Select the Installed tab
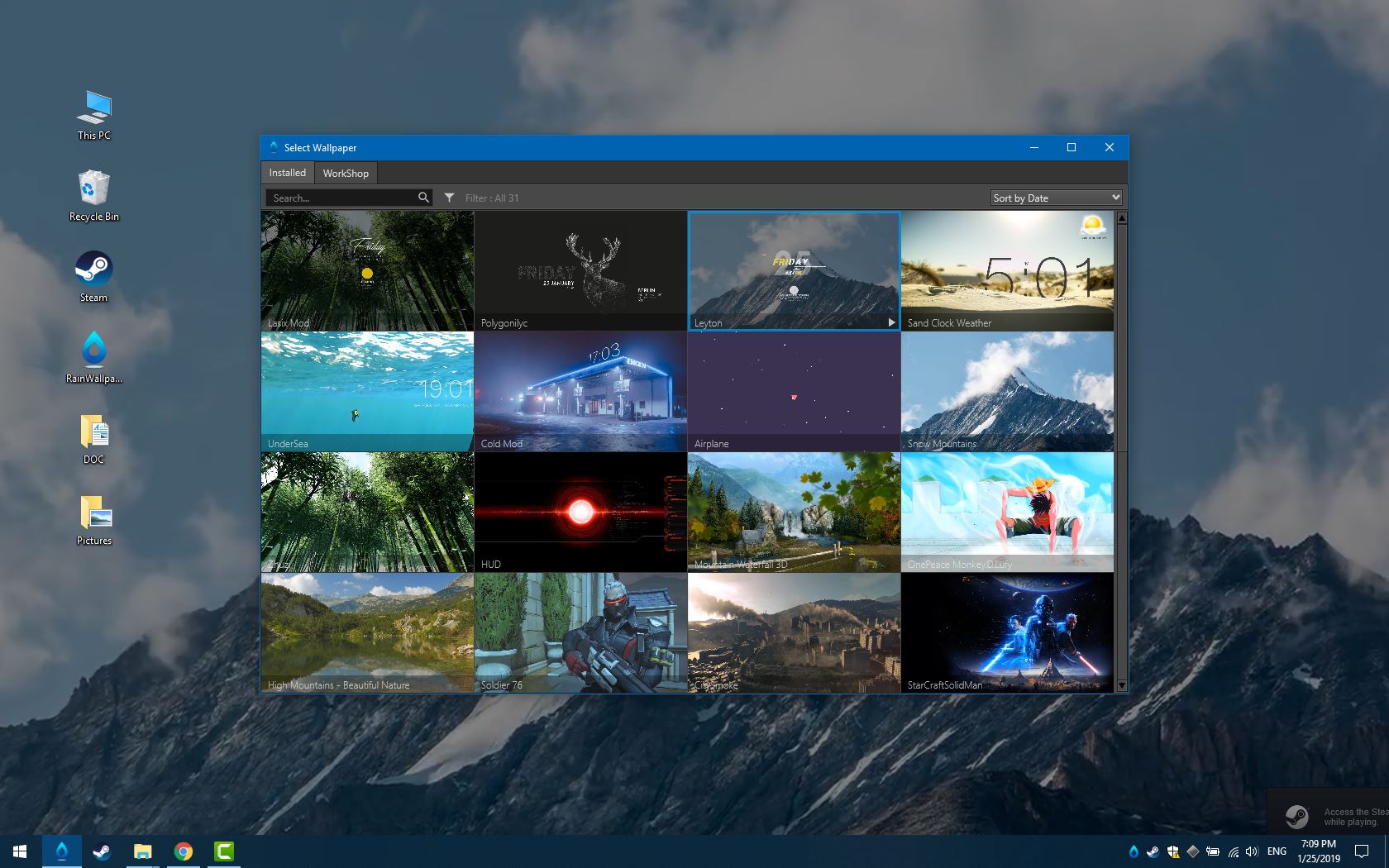 pyautogui.click(x=287, y=173)
